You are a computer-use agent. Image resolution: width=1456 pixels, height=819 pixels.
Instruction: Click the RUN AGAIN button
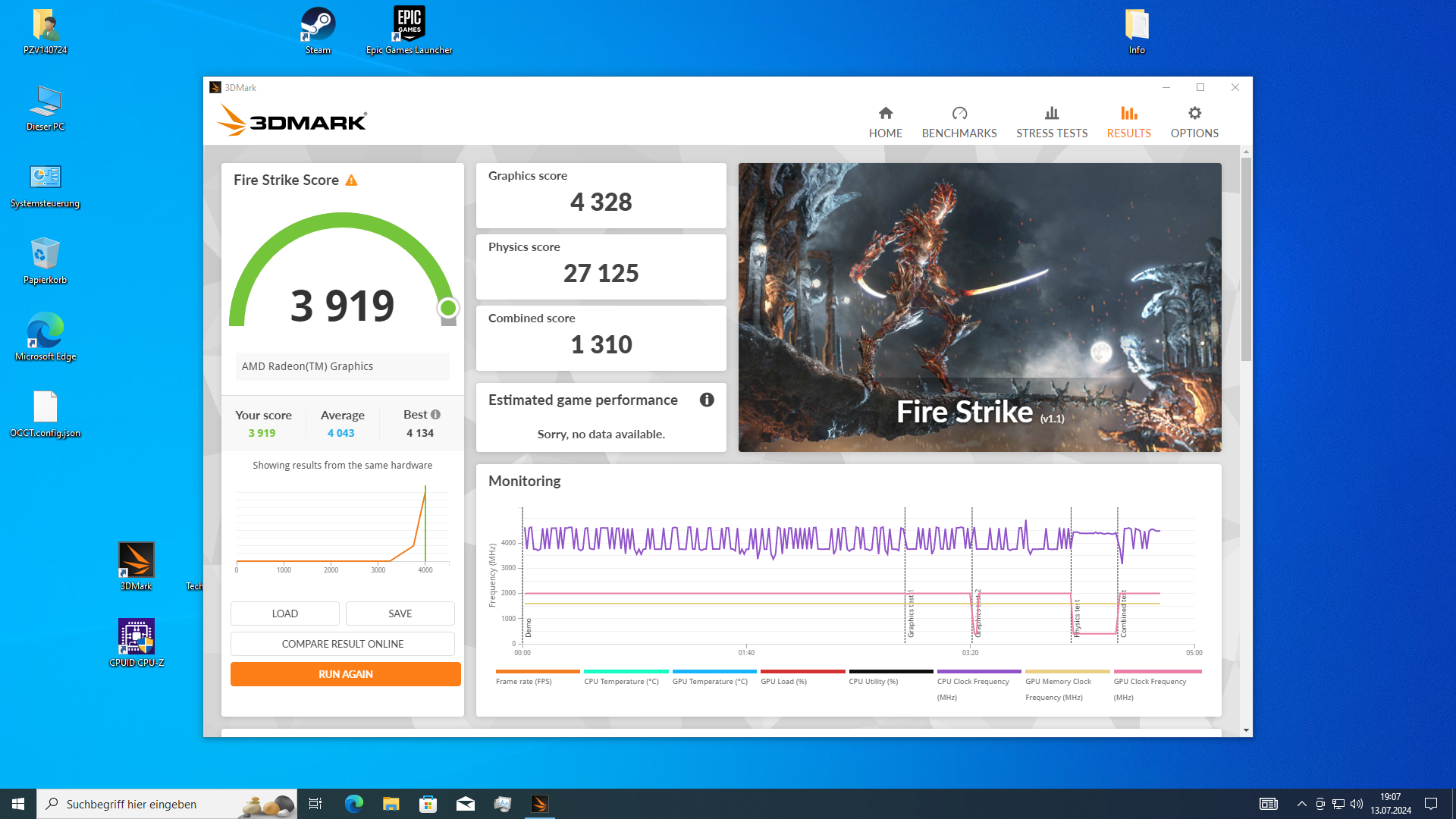coord(346,674)
